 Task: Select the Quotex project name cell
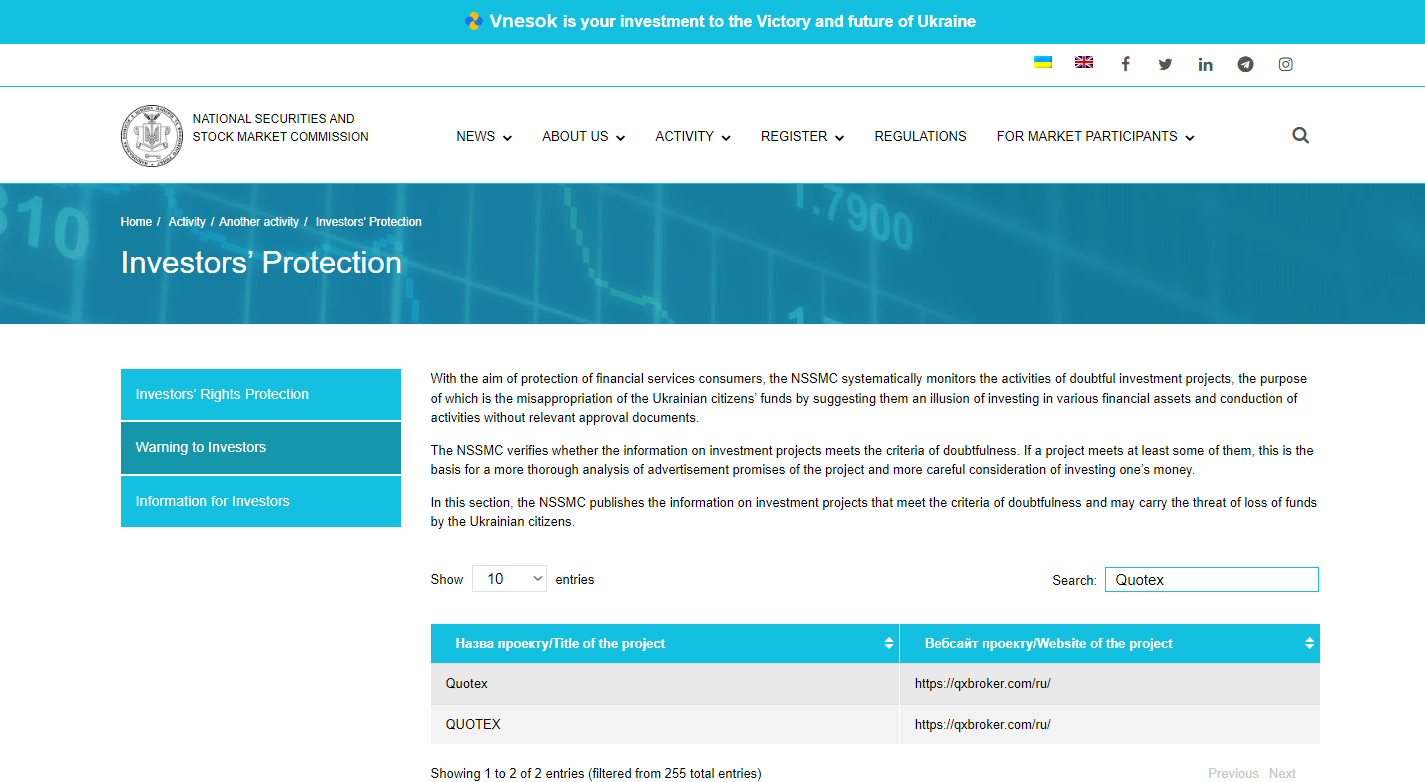(665, 684)
